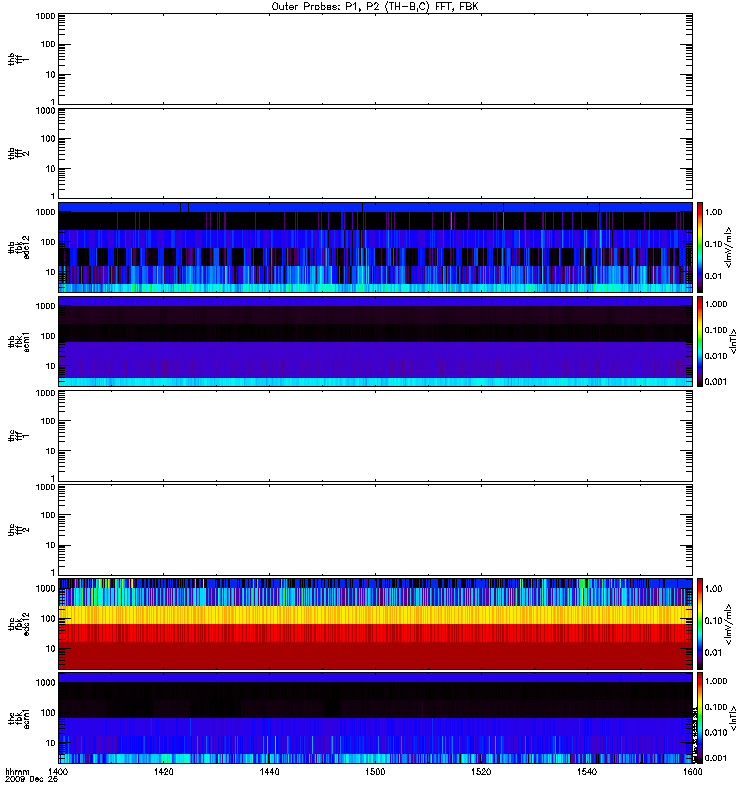Click the 0.001 value on thb scm1 colorbar
Image resolution: width=750 pixels, height=800 pixels.
tap(716, 382)
